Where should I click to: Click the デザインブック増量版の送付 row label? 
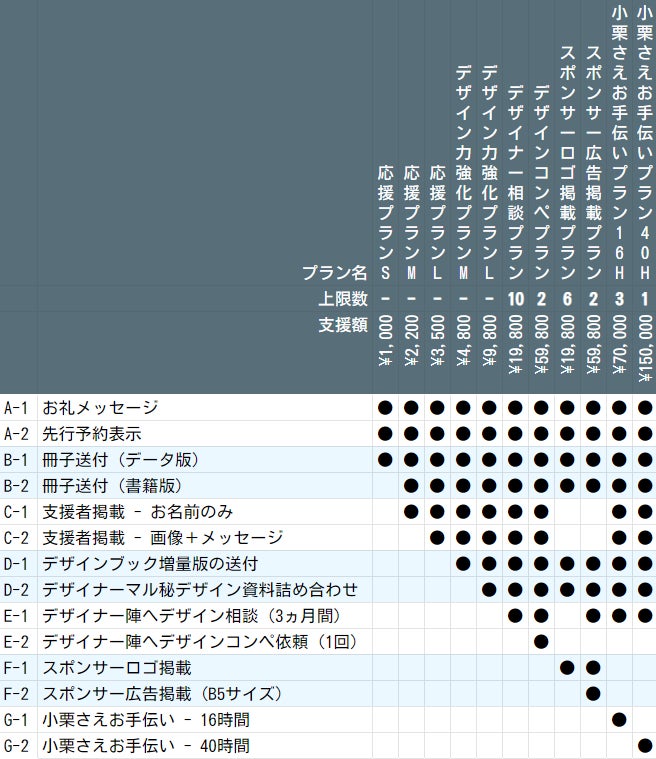pyautogui.click(x=150, y=563)
